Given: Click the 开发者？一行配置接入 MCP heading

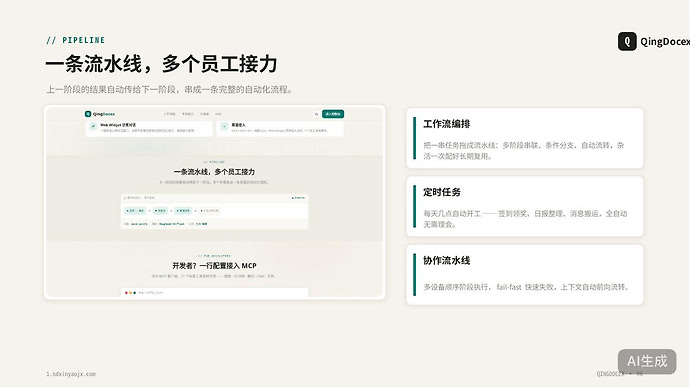Looking at the screenshot, I should tap(214, 265).
